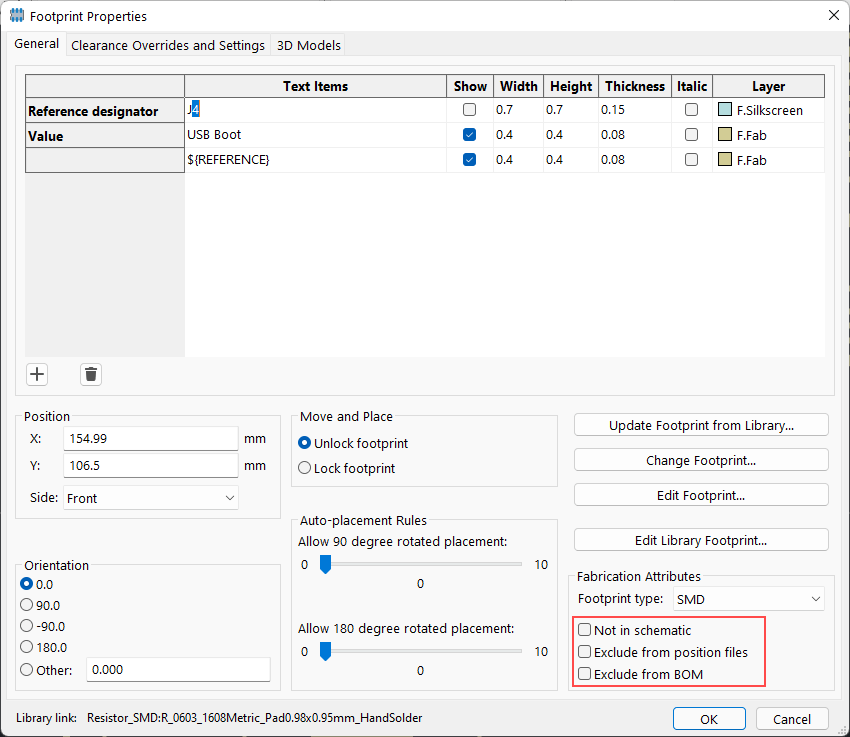Click Width 0.7 in Reference designator row

518,109
